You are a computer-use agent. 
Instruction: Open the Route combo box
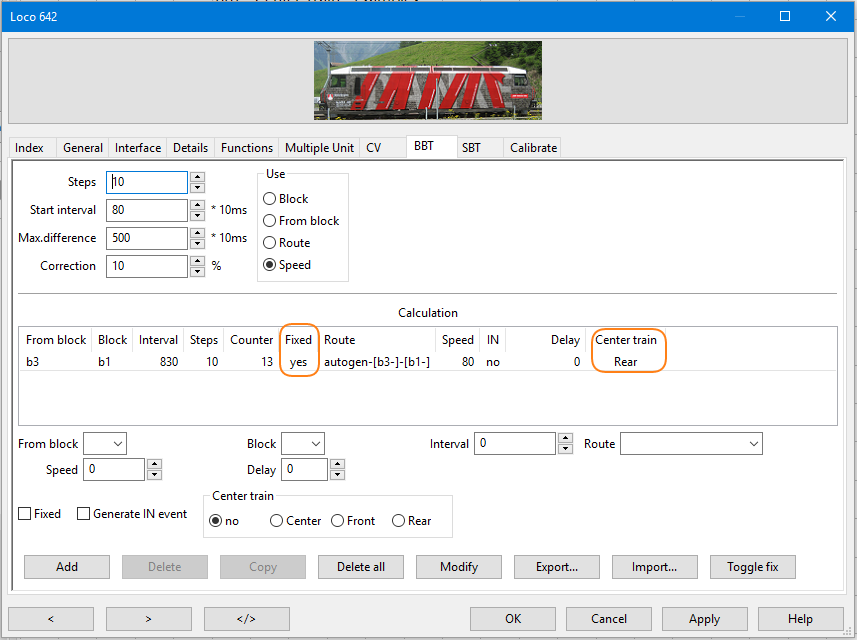[x=752, y=443]
